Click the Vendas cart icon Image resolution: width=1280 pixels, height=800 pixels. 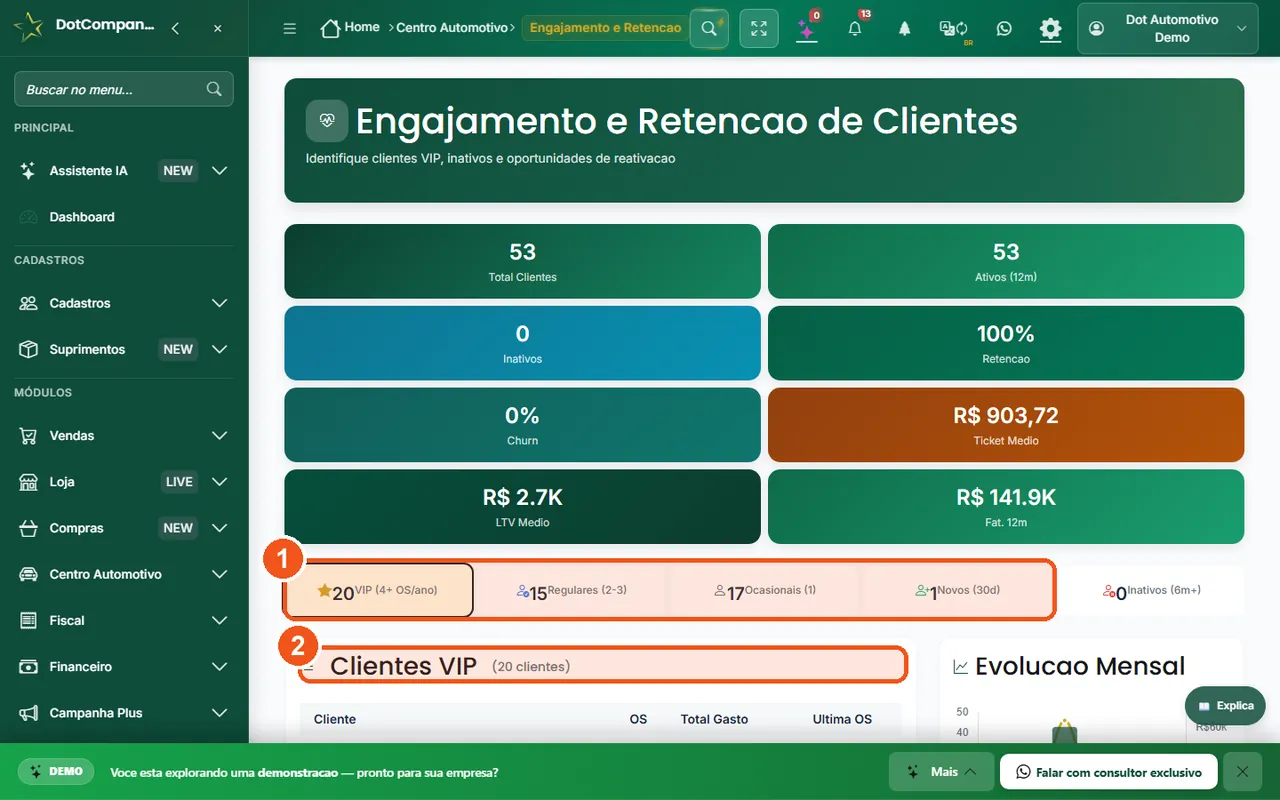pos(28,435)
